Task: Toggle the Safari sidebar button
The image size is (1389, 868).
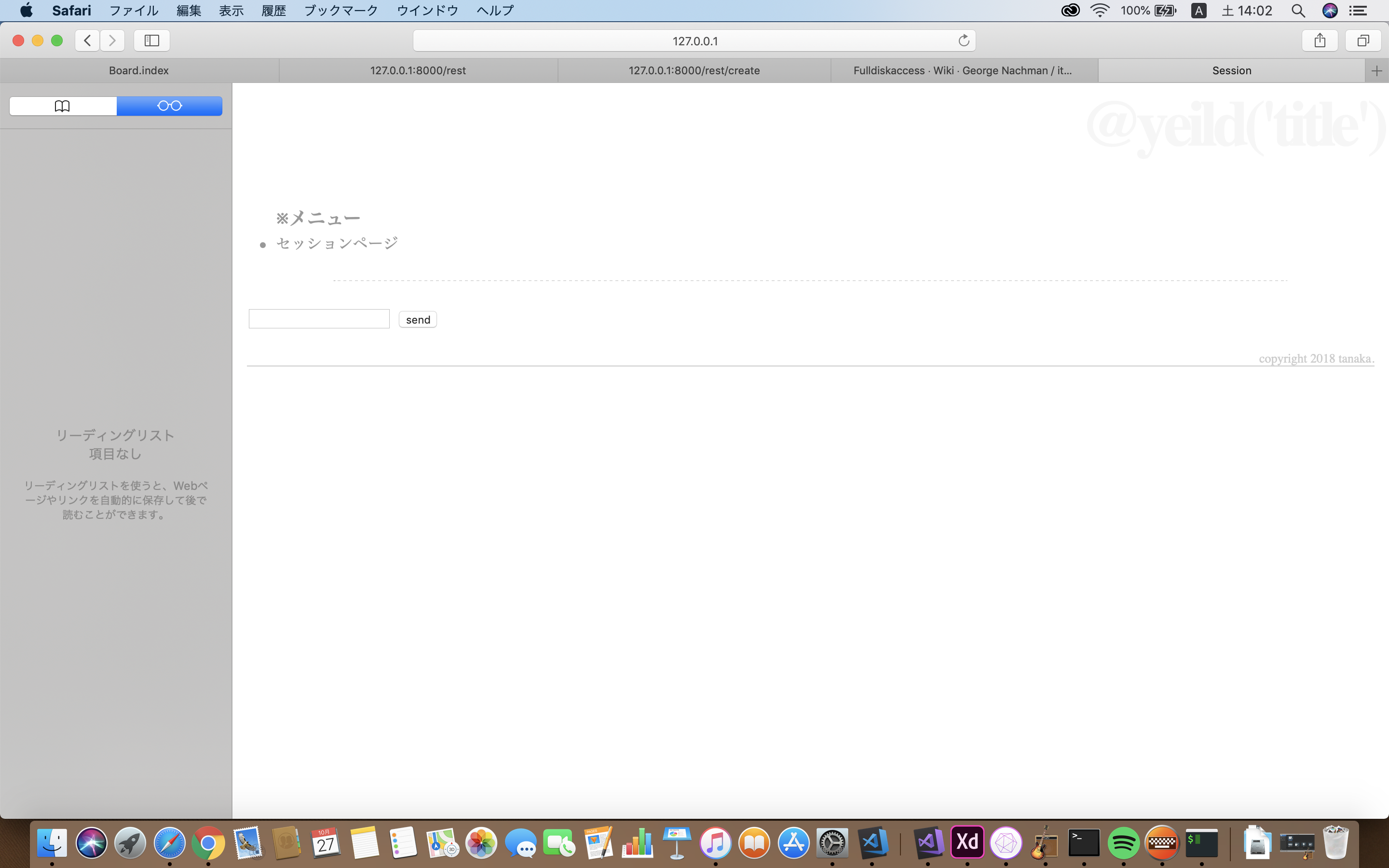Action: coord(151,40)
